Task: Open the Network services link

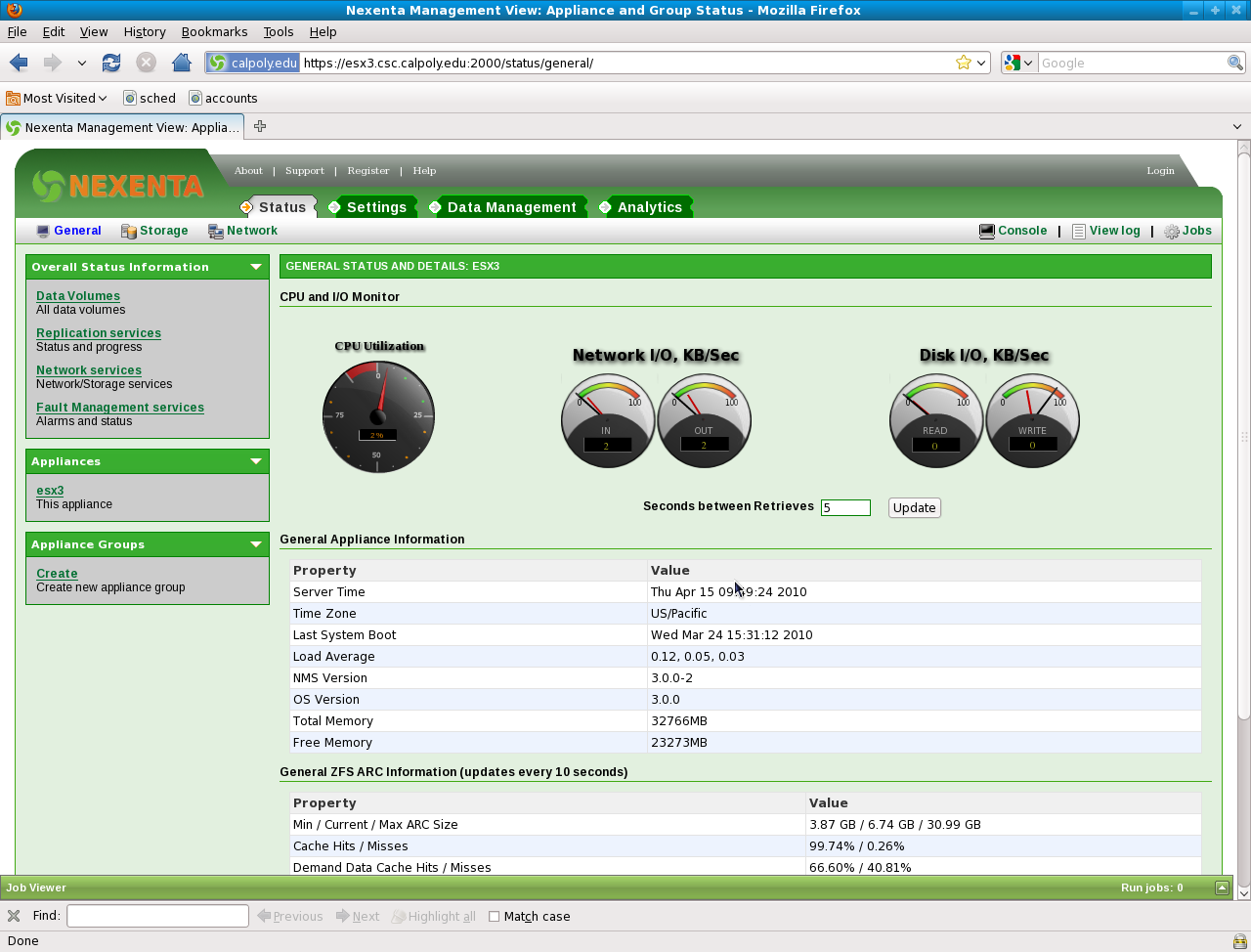Action: [89, 370]
